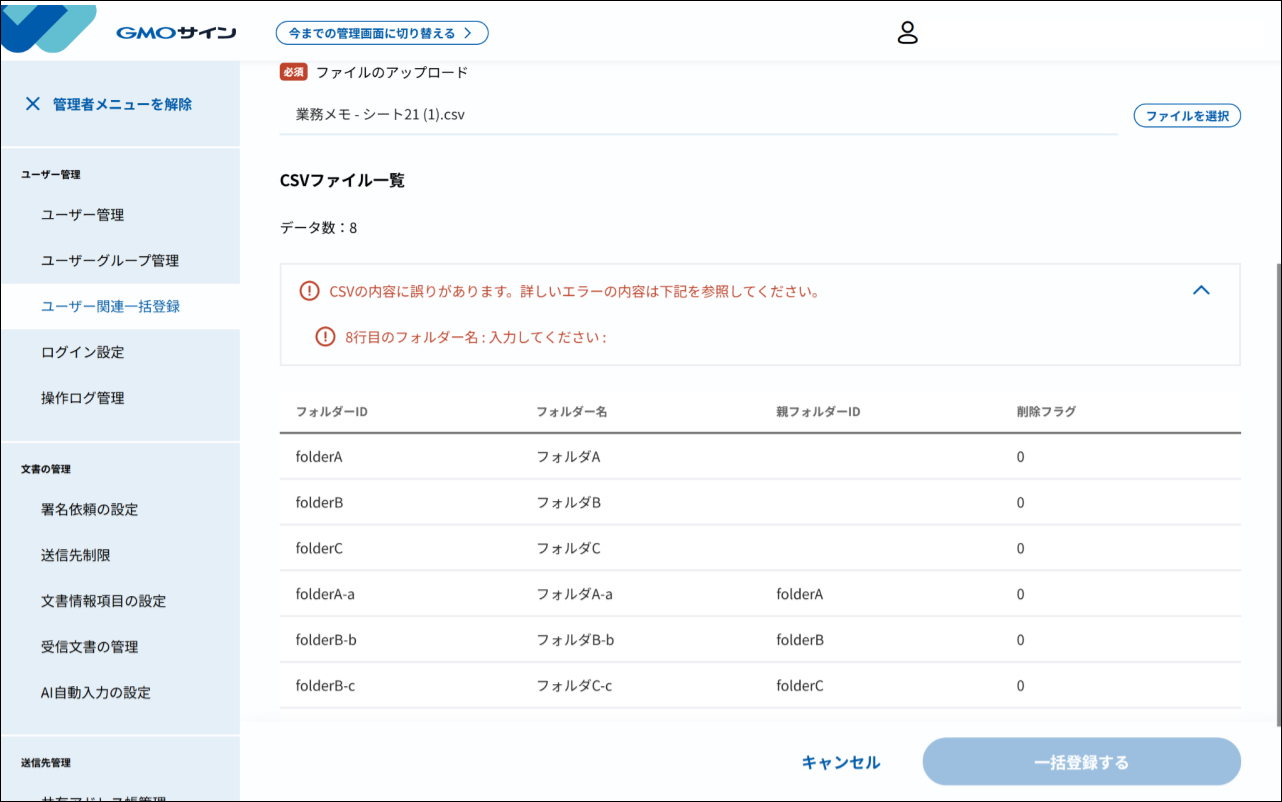The width and height of the screenshot is (1282, 802).
Task: Click the uploaded CSV file name field
Action: [698, 115]
